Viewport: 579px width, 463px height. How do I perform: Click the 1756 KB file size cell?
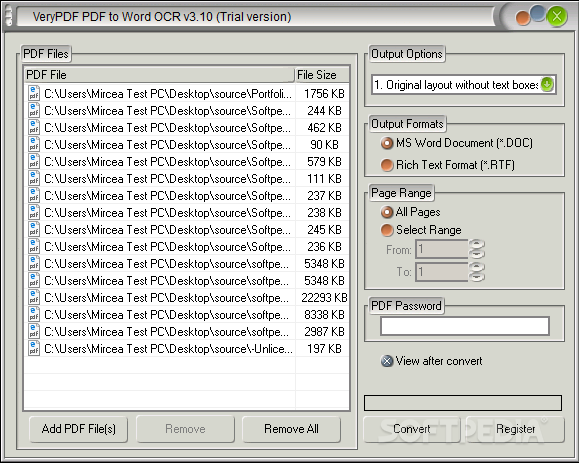(x=324, y=94)
